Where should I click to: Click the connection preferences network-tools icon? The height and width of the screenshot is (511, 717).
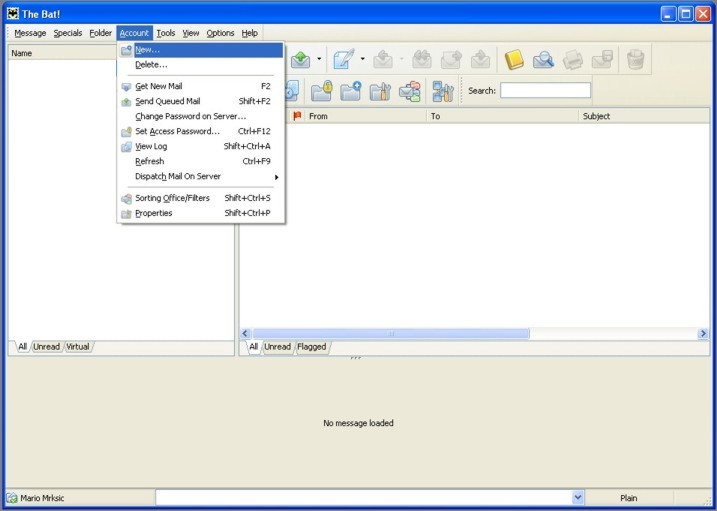point(443,91)
